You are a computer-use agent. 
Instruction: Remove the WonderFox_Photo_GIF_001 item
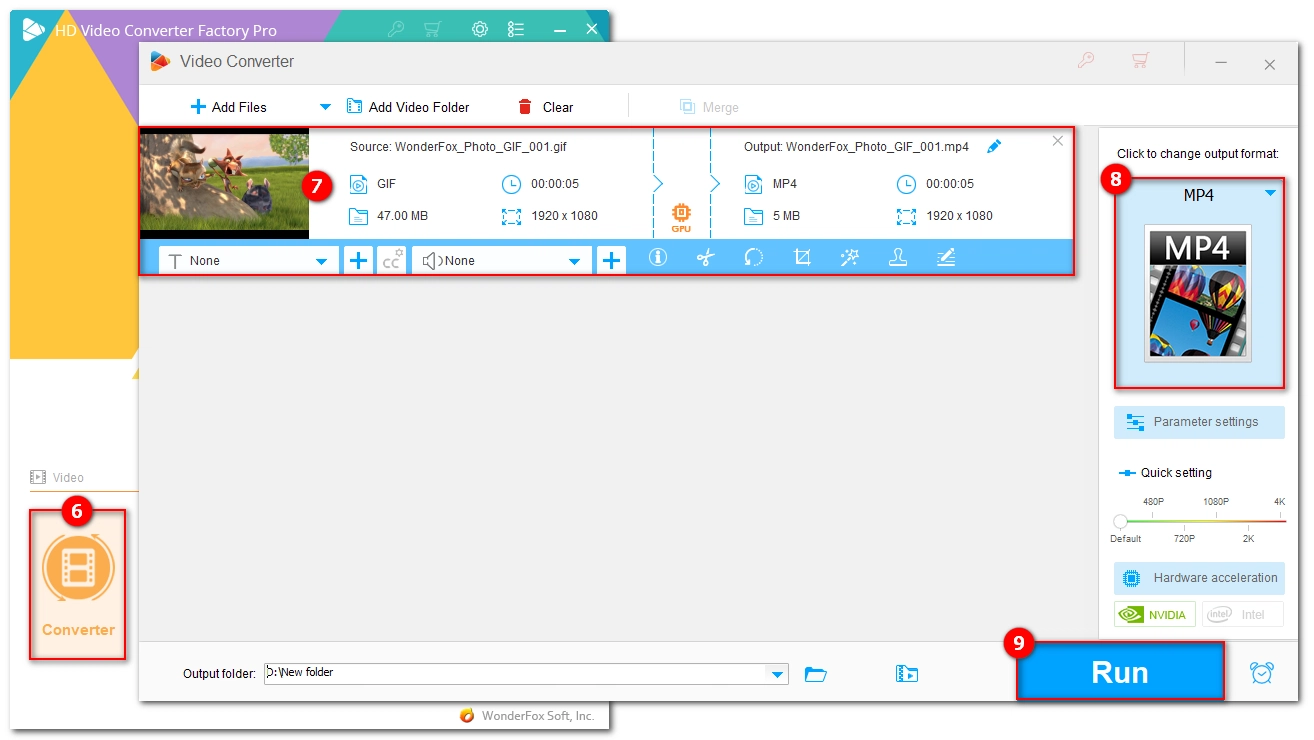pyautogui.click(x=1058, y=141)
